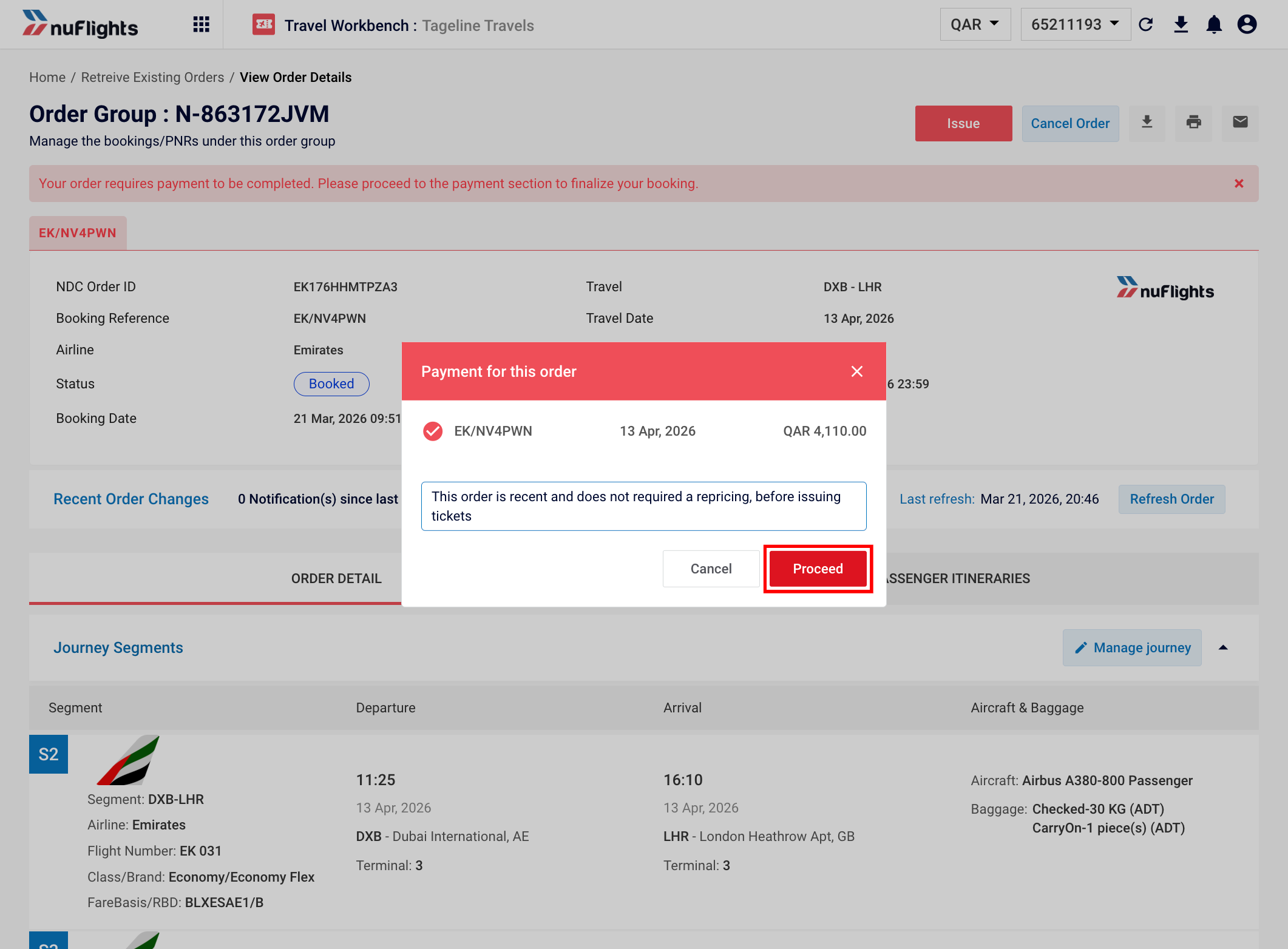Click the Journey Segments heading
This screenshot has width=1288, height=949.
pos(118,647)
